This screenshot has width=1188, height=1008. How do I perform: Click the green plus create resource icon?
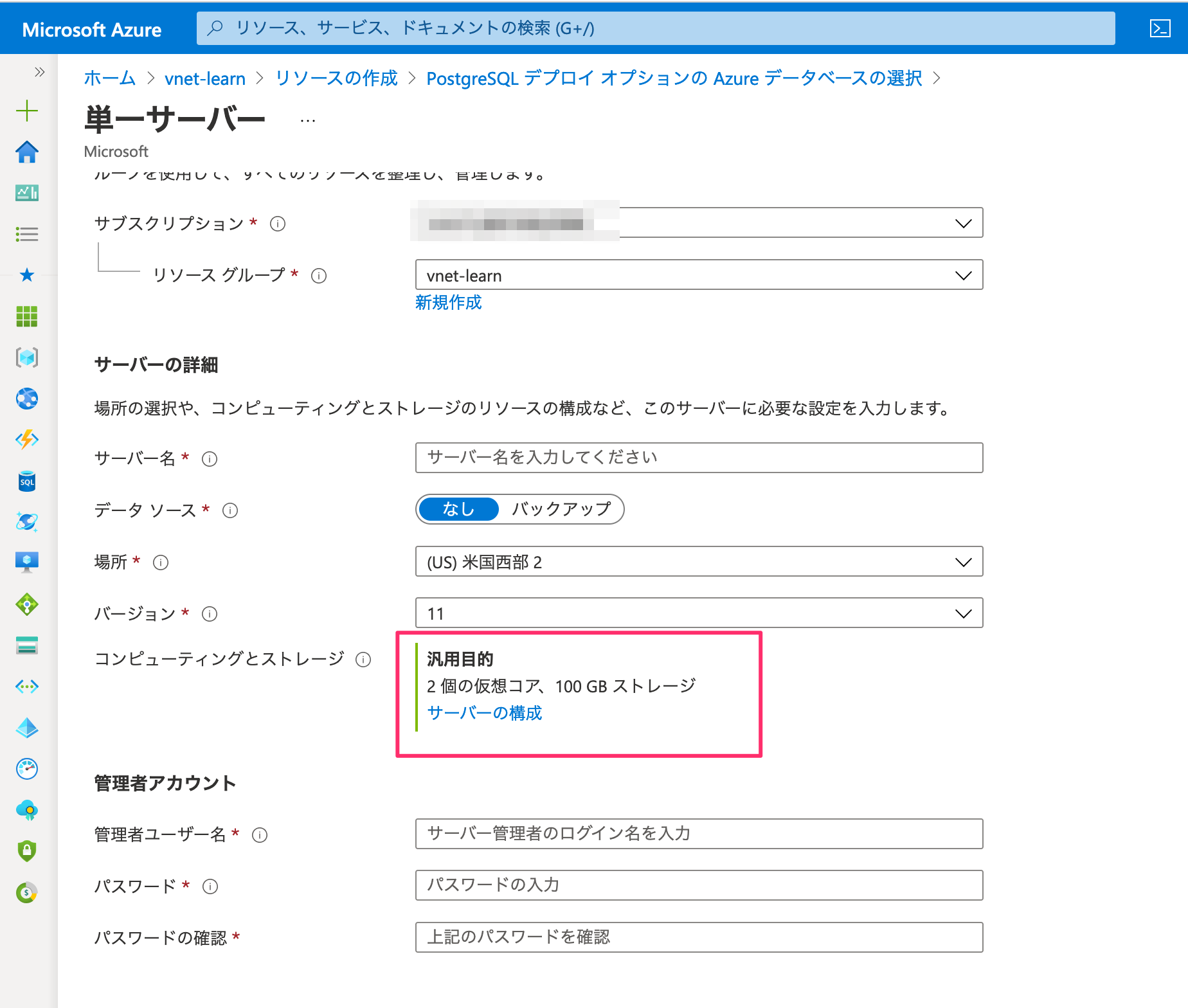pos(27,111)
